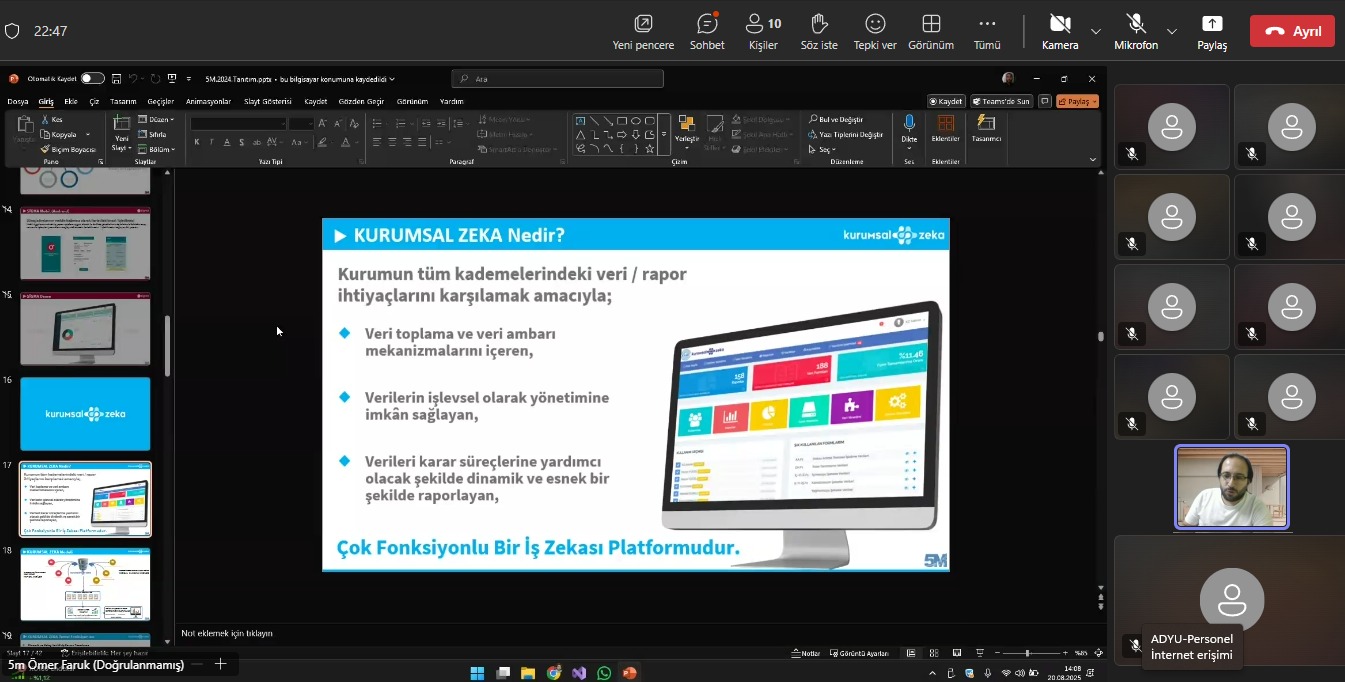Open the Yerleştir arrange menu
Image resolution: width=1345 pixels, height=682 pixels.
coord(687,133)
